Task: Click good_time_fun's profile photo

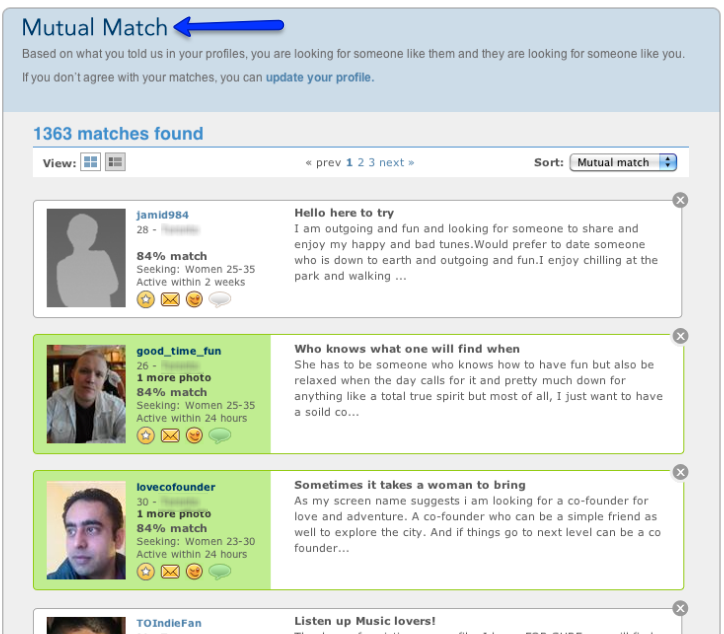Action: click(86, 394)
